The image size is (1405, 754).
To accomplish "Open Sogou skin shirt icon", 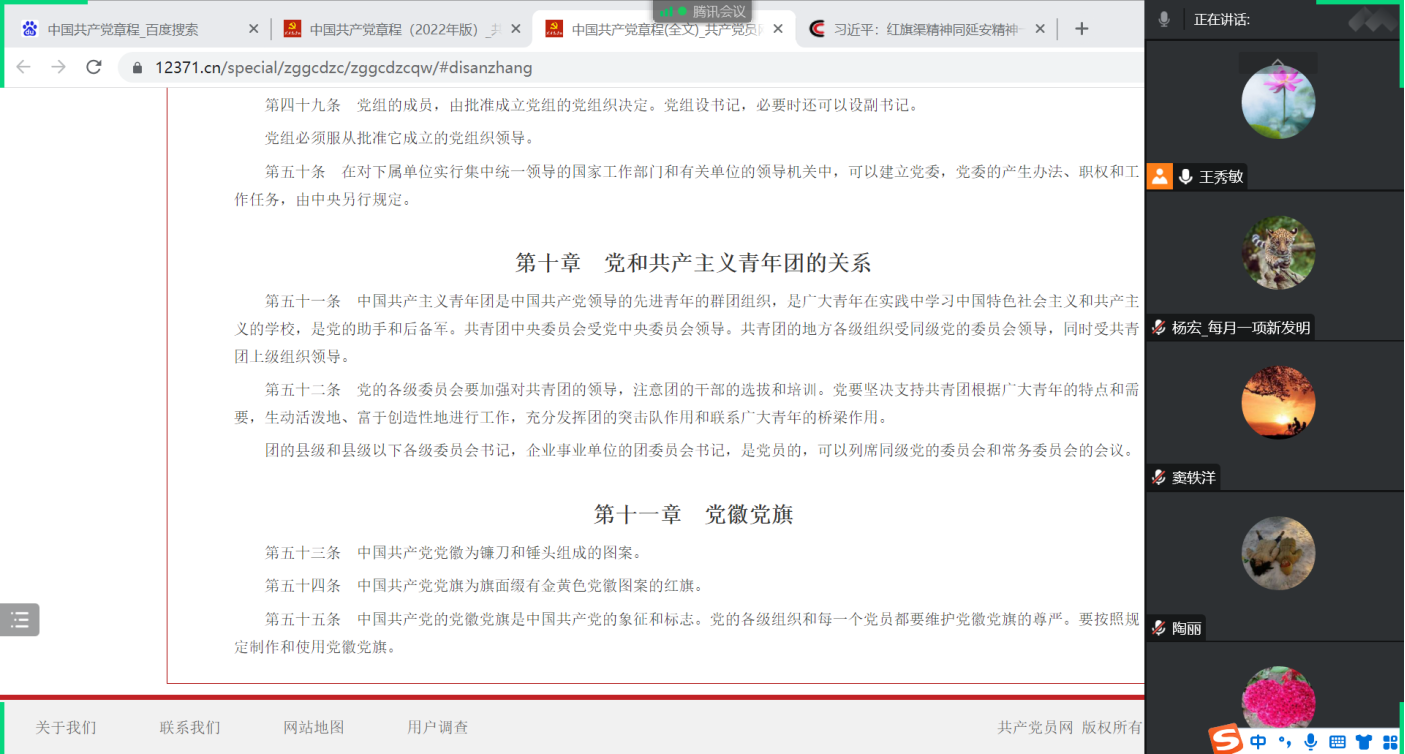I will [1363, 741].
